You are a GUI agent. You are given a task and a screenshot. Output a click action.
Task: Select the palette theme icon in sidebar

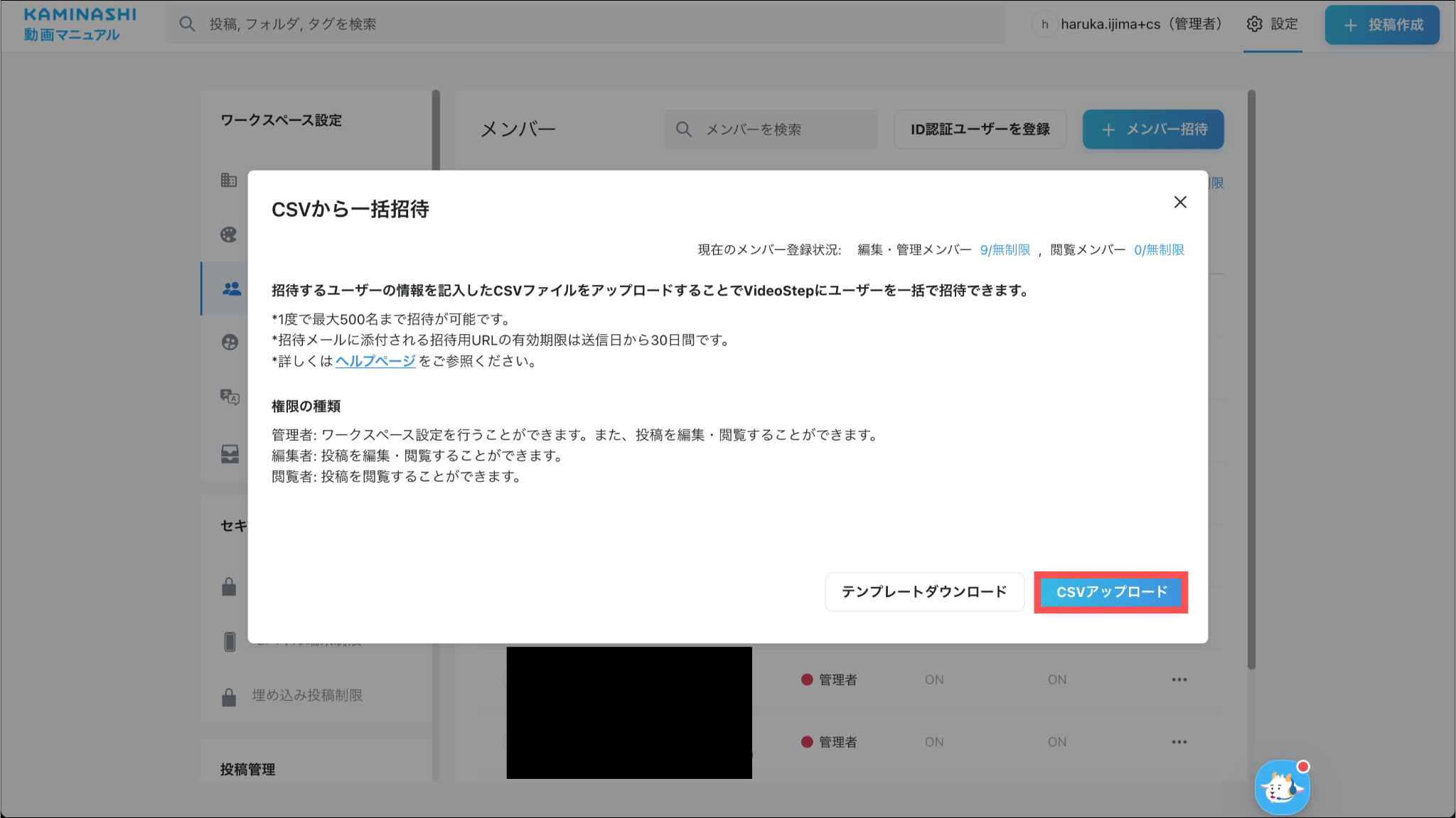[x=229, y=235]
